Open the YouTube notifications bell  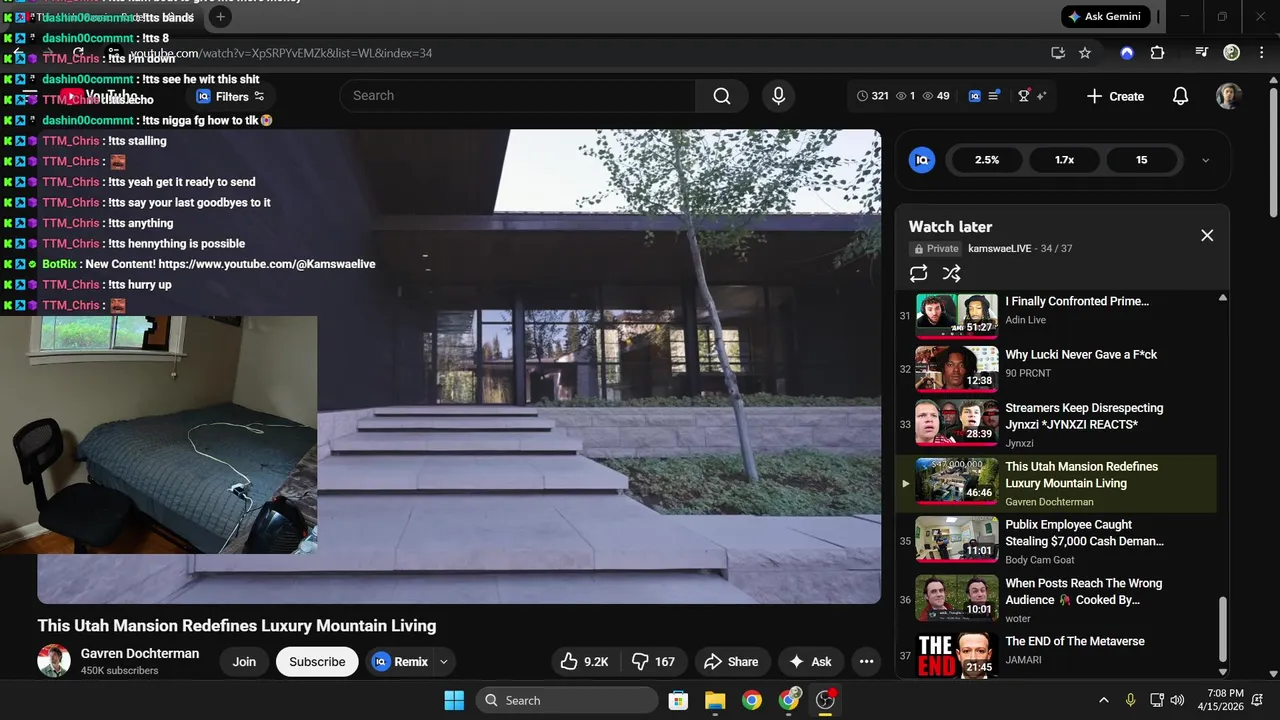tap(1180, 96)
